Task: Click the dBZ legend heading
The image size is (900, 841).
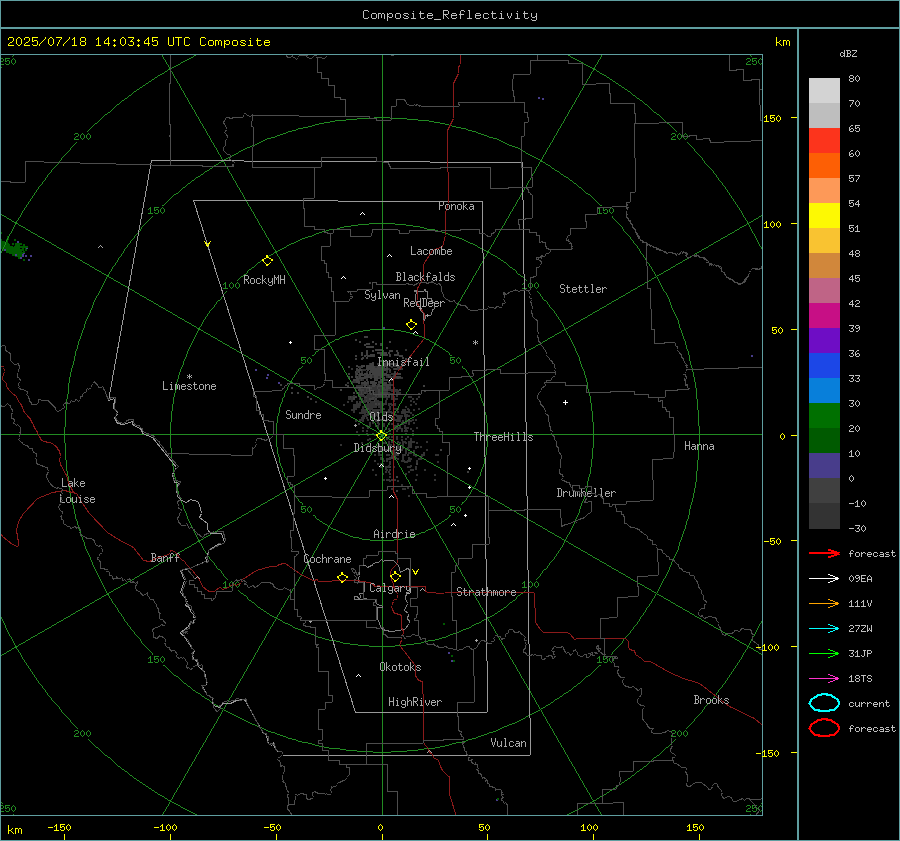Action: point(848,53)
